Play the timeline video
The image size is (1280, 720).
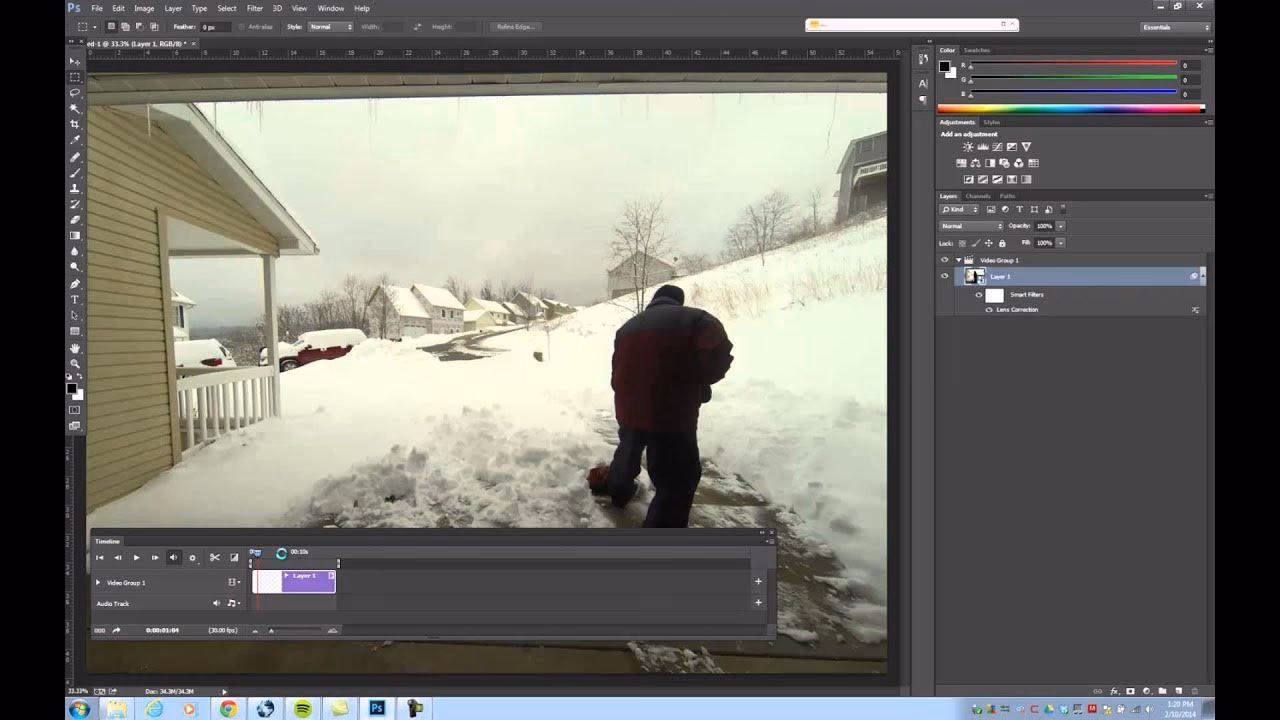(x=136, y=557)
